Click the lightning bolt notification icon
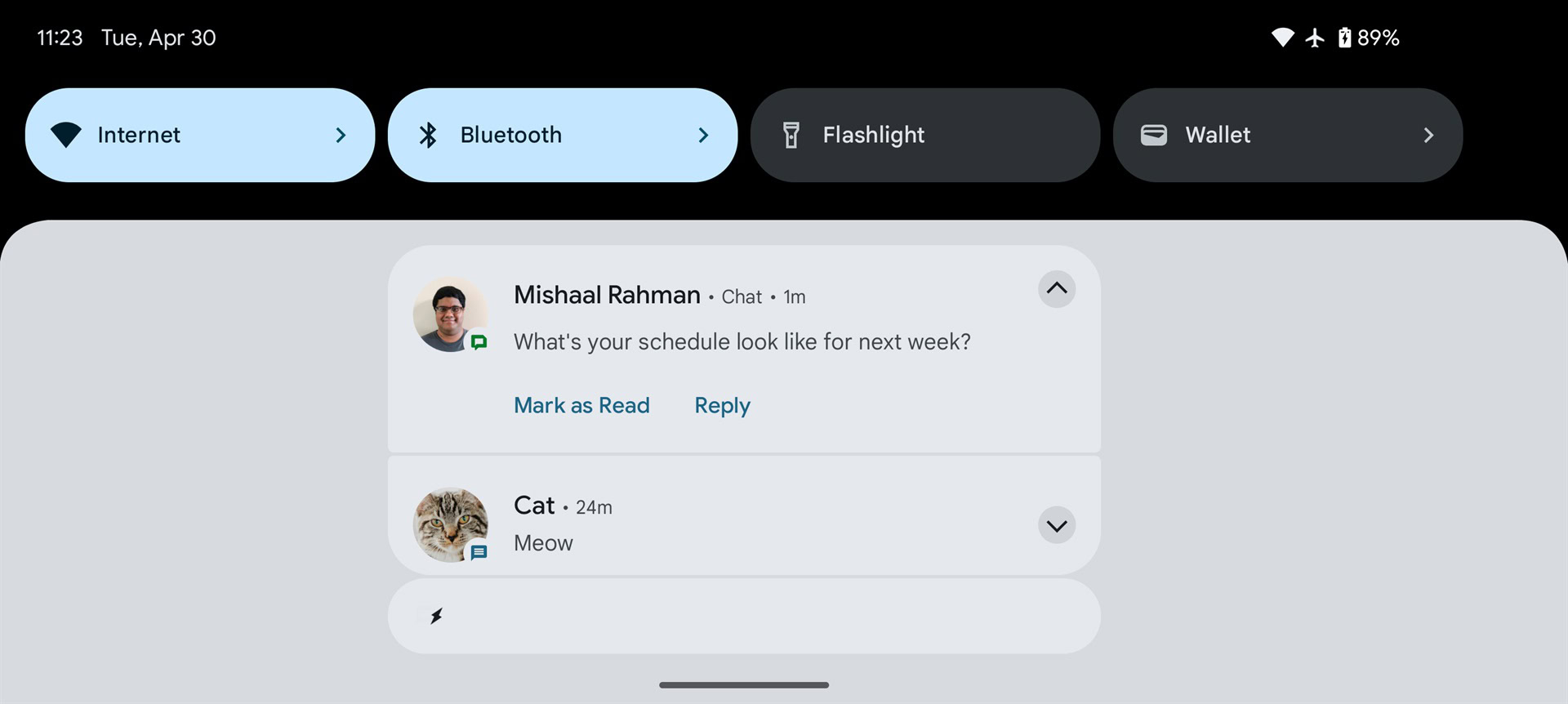Viewport: 1568px width, 704px height. coord(437,616)
